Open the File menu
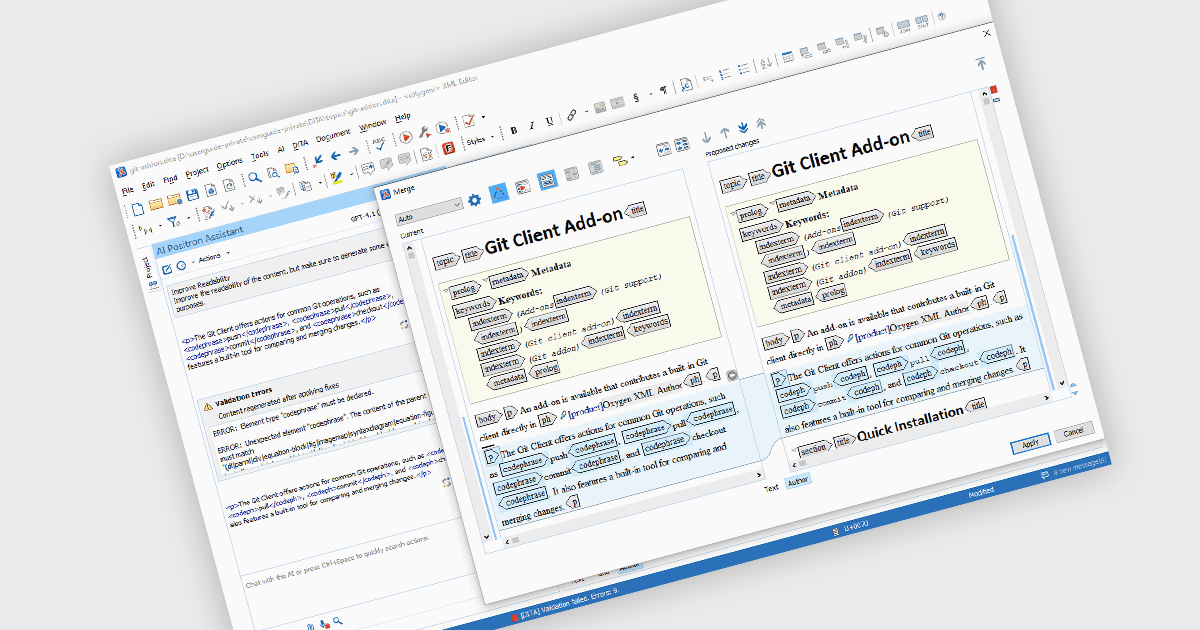 pyautogui.click(x=127, y=190)
